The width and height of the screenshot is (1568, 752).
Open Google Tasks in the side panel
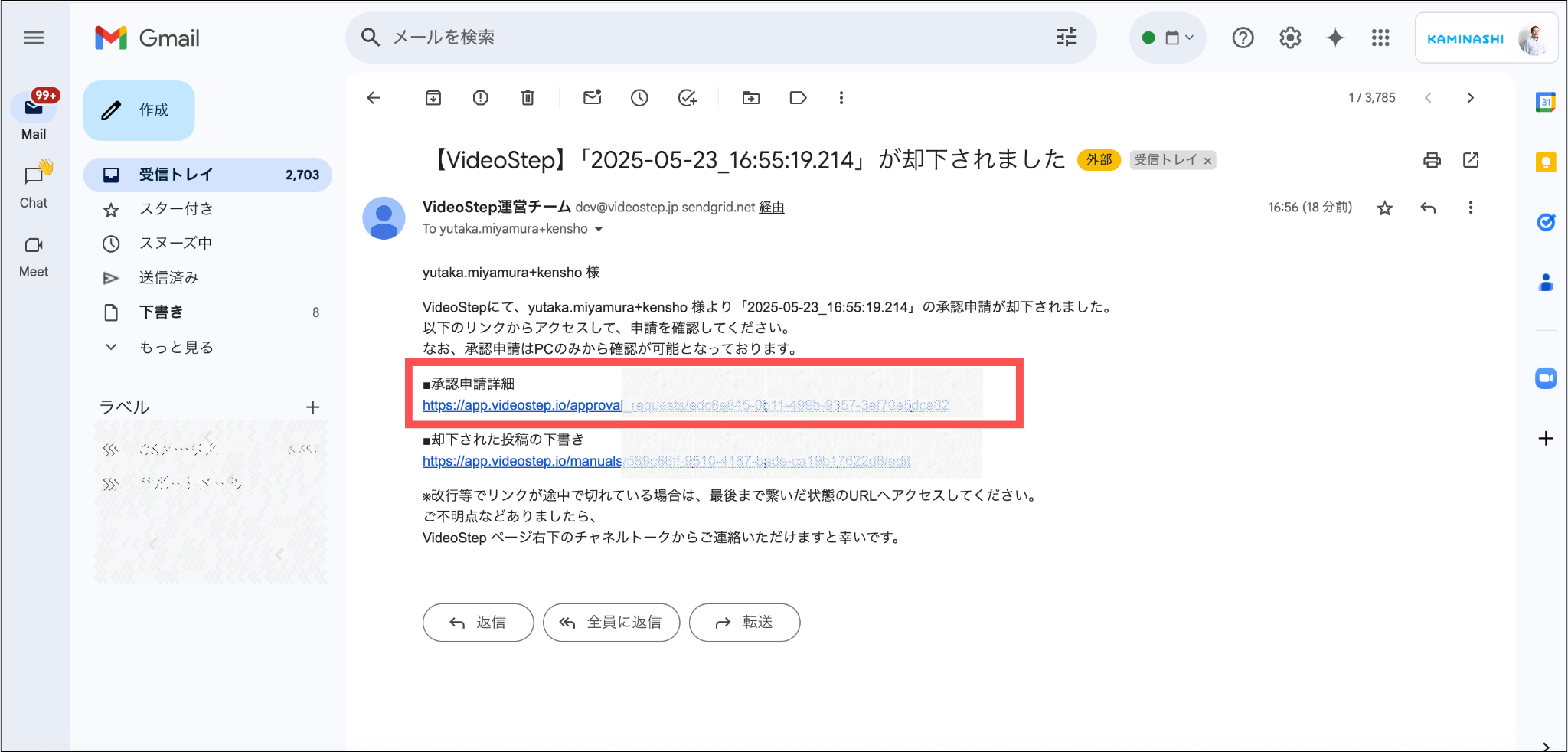point(1546,222)
